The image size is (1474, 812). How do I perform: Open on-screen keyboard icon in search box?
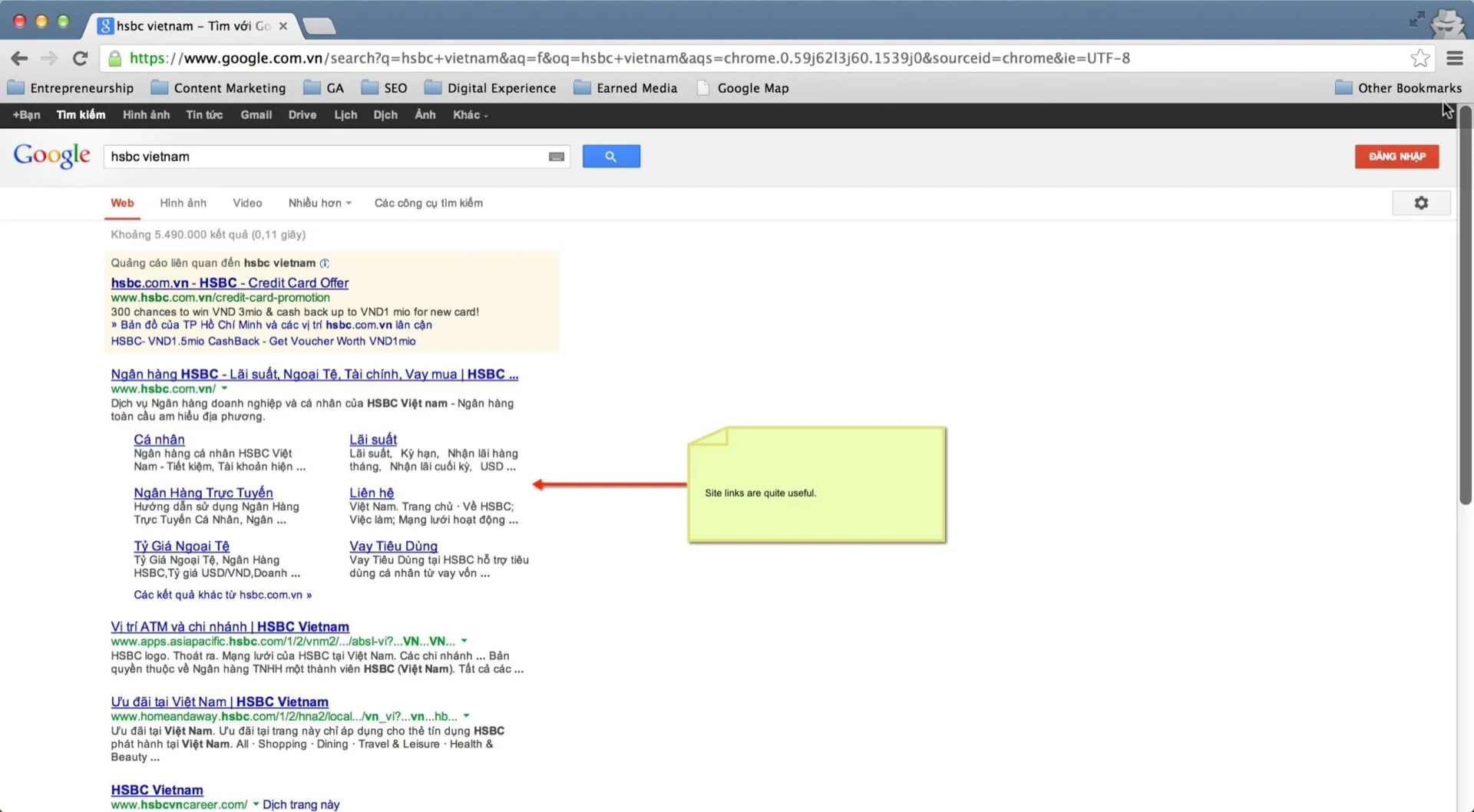[x=557, y=157]
